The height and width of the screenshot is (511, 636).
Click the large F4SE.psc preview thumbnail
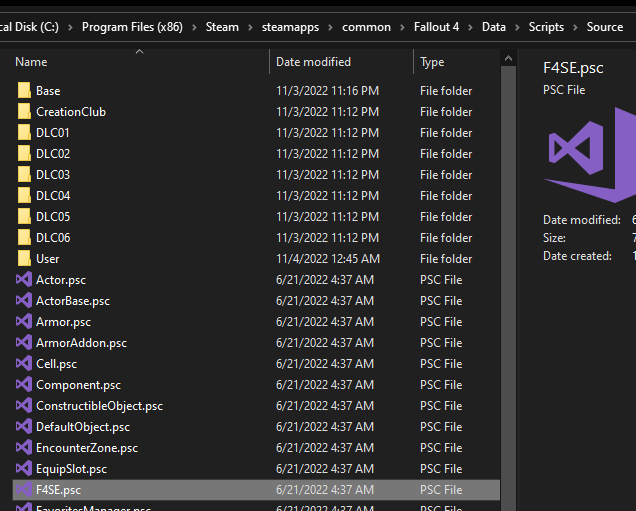tap(590, 155)
